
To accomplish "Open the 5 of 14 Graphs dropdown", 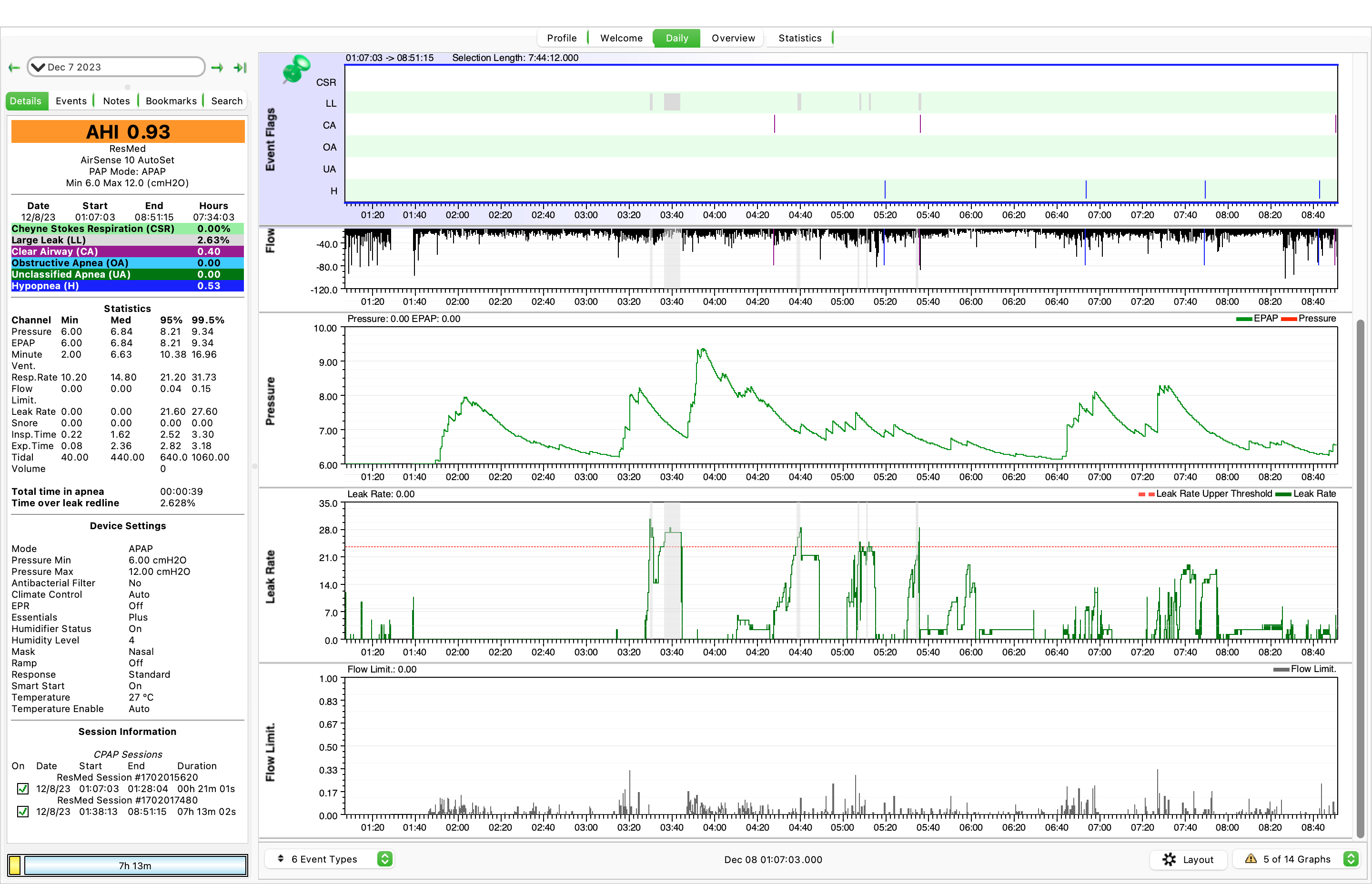I will point(1296,859).
